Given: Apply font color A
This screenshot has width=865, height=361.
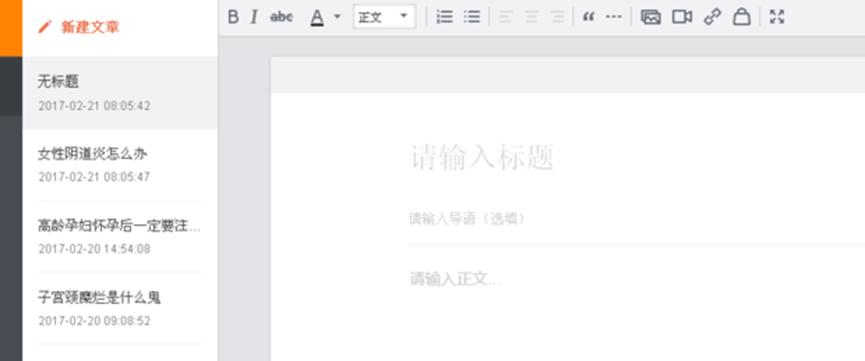Looking at the screenshot, I should [317, 18].
